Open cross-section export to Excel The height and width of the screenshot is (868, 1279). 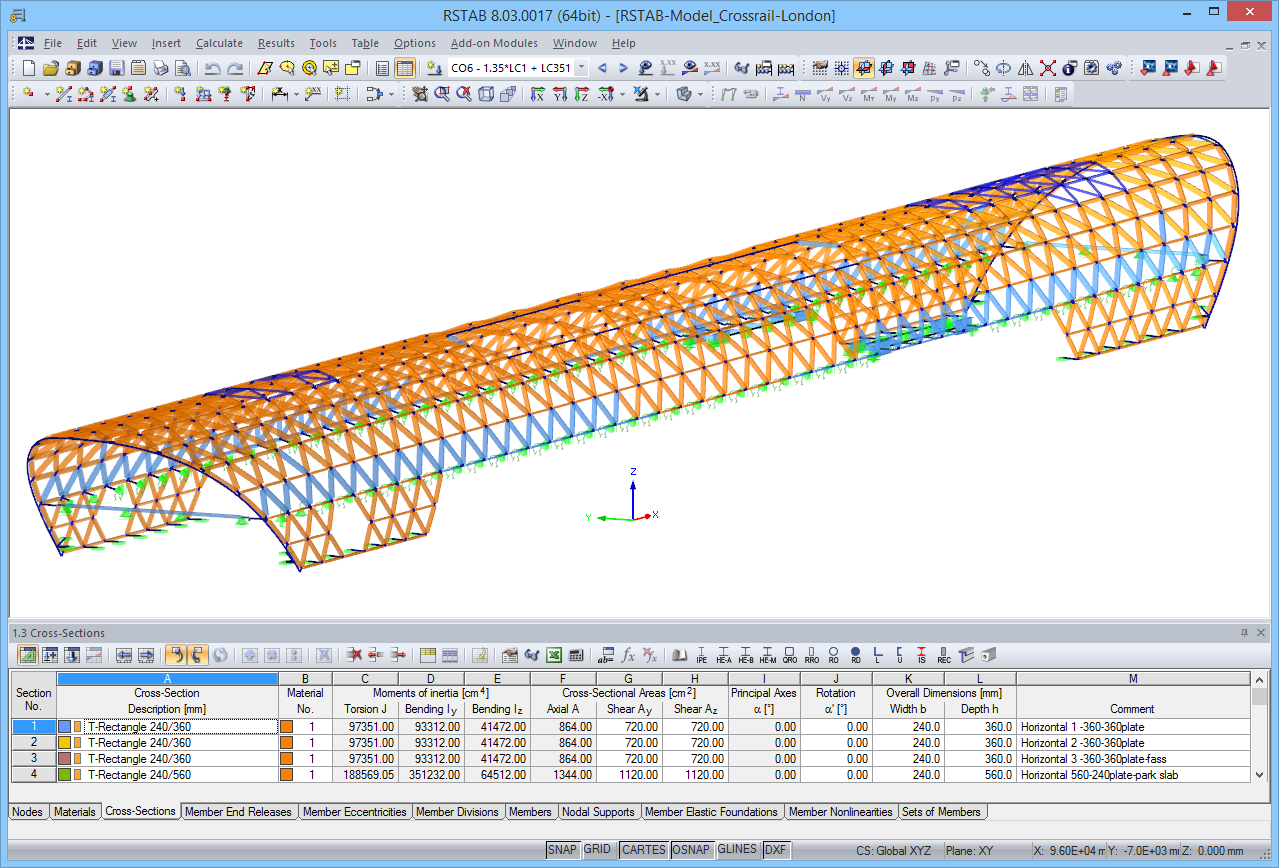554,655
